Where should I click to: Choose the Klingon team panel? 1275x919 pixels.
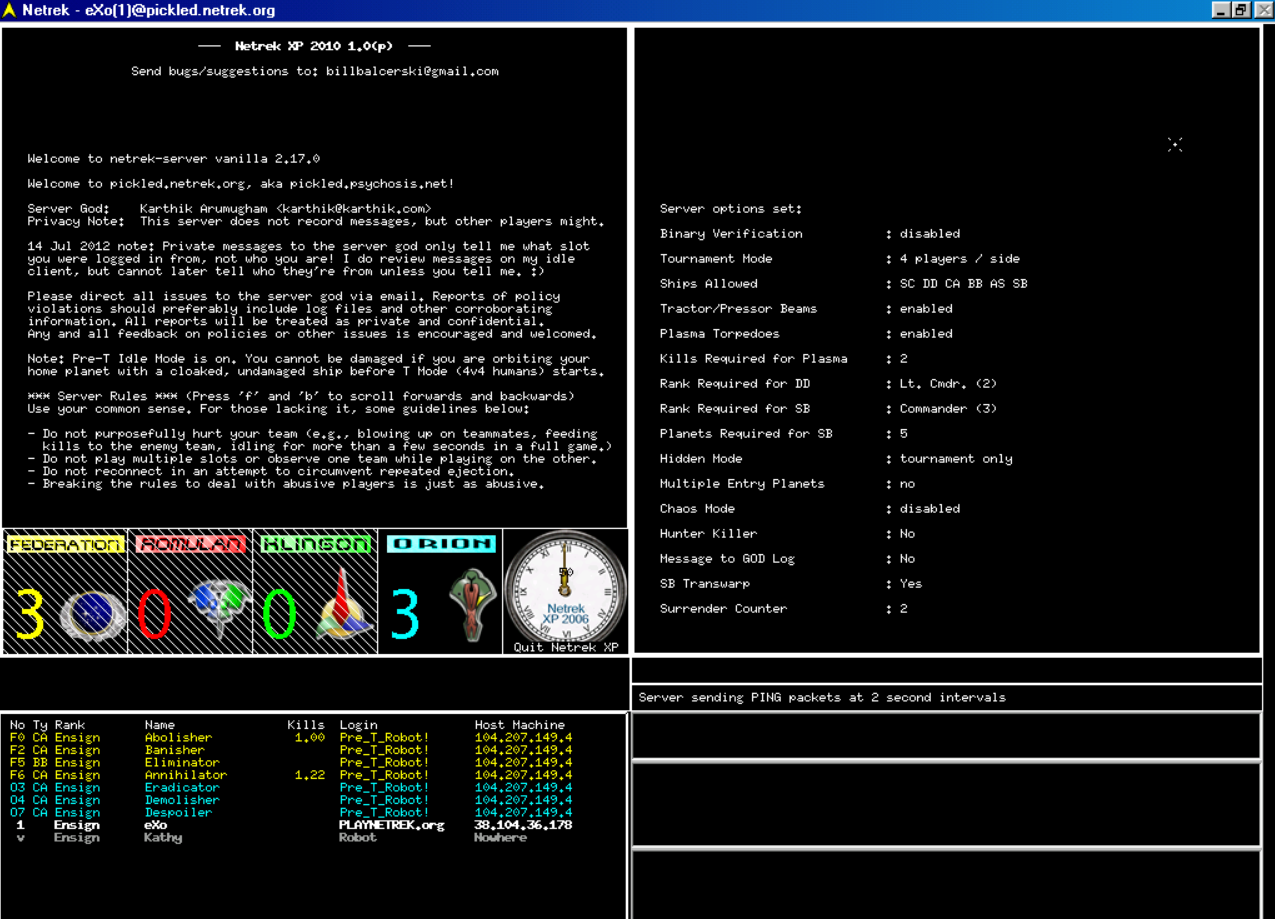[315, 591]
